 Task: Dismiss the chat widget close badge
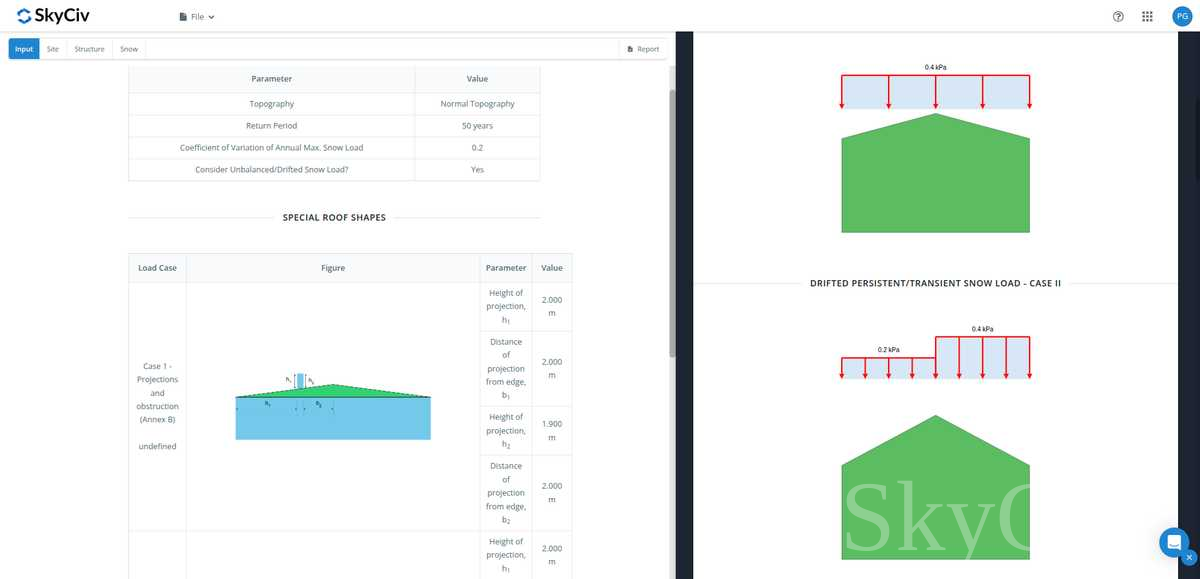(x=1189, y=557)
